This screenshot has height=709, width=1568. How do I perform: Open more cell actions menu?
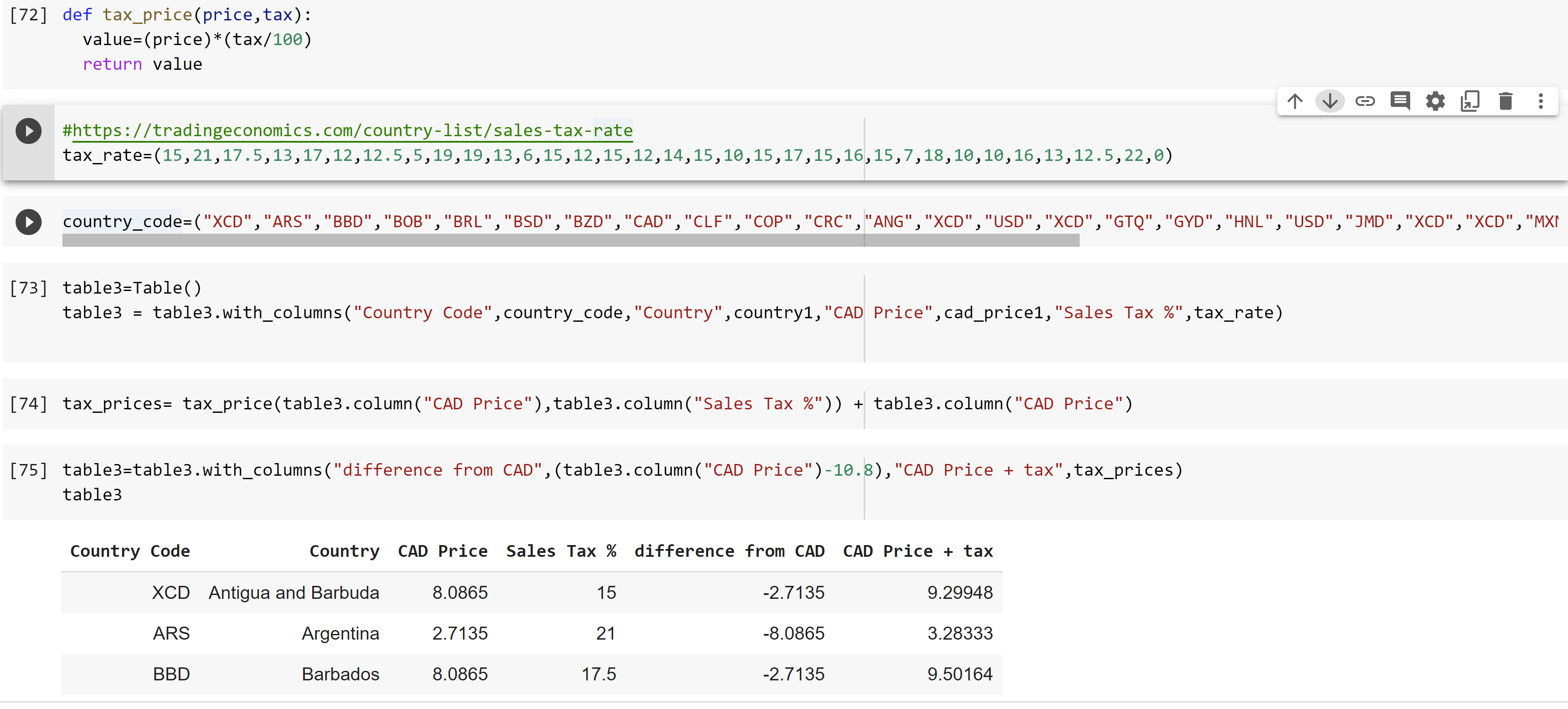(1541, 101)
